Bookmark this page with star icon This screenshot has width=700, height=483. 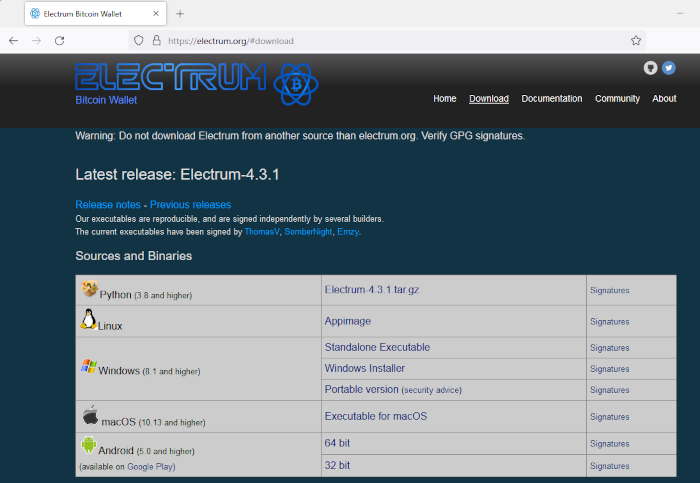636,41
